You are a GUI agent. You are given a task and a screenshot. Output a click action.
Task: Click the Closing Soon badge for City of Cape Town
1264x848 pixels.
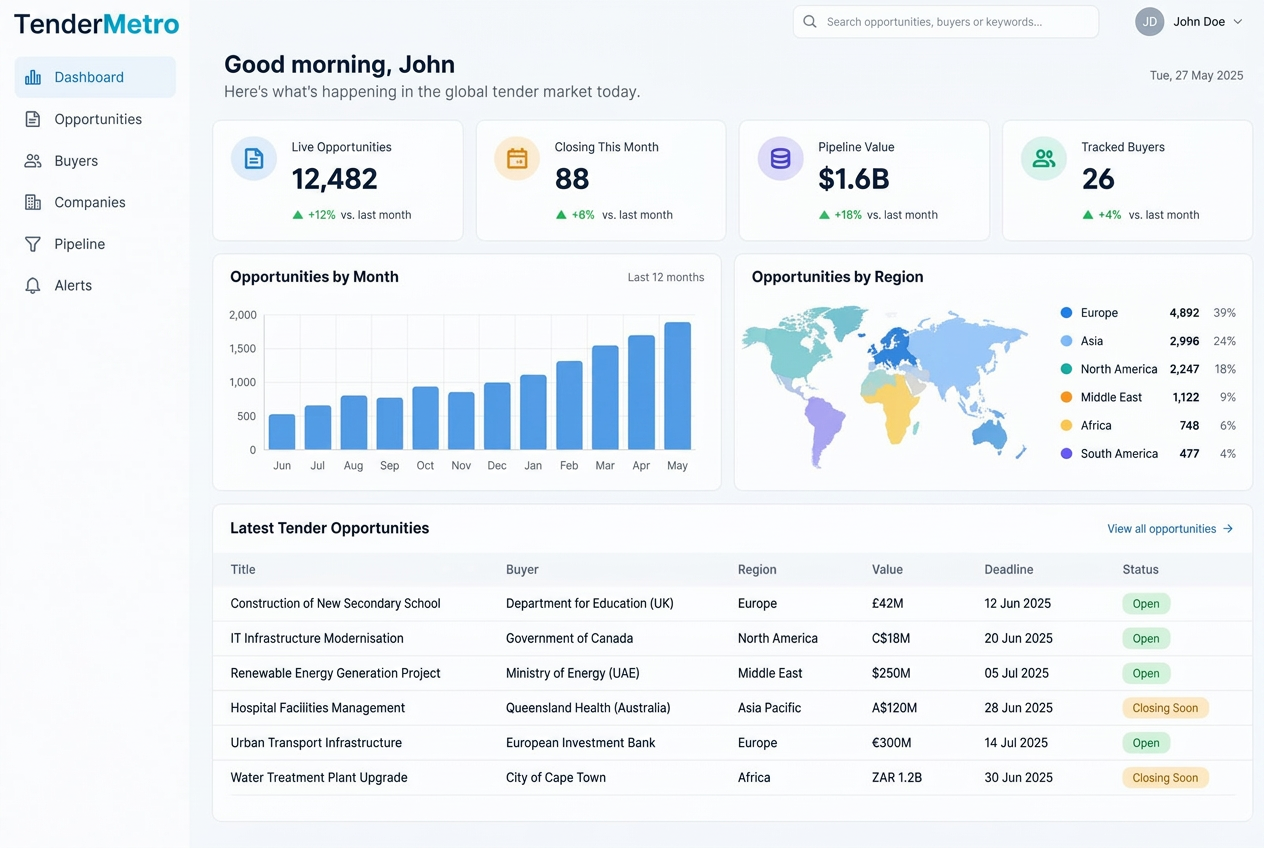pyautogui.click(x=1165, y=778)
